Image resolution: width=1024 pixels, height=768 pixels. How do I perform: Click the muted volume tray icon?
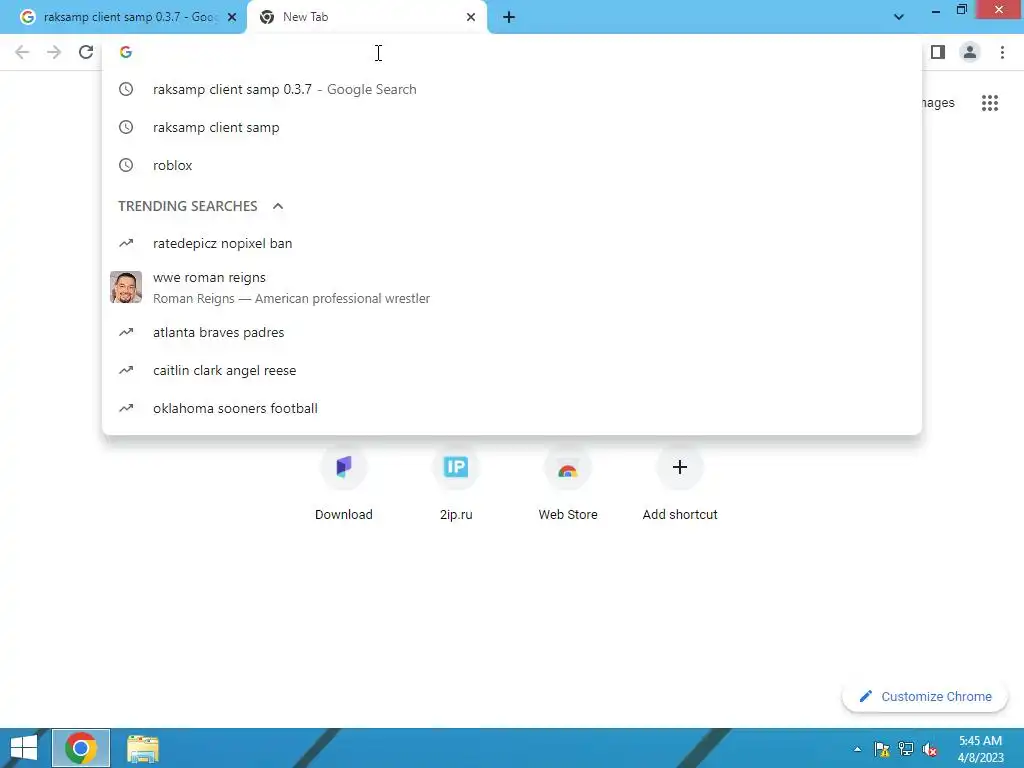click(930, 749)
